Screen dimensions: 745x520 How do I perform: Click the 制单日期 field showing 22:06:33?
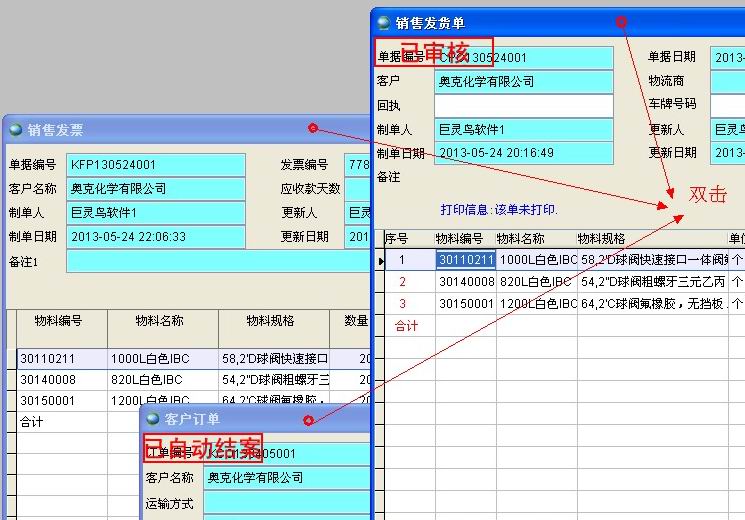[x=155, y=237]
